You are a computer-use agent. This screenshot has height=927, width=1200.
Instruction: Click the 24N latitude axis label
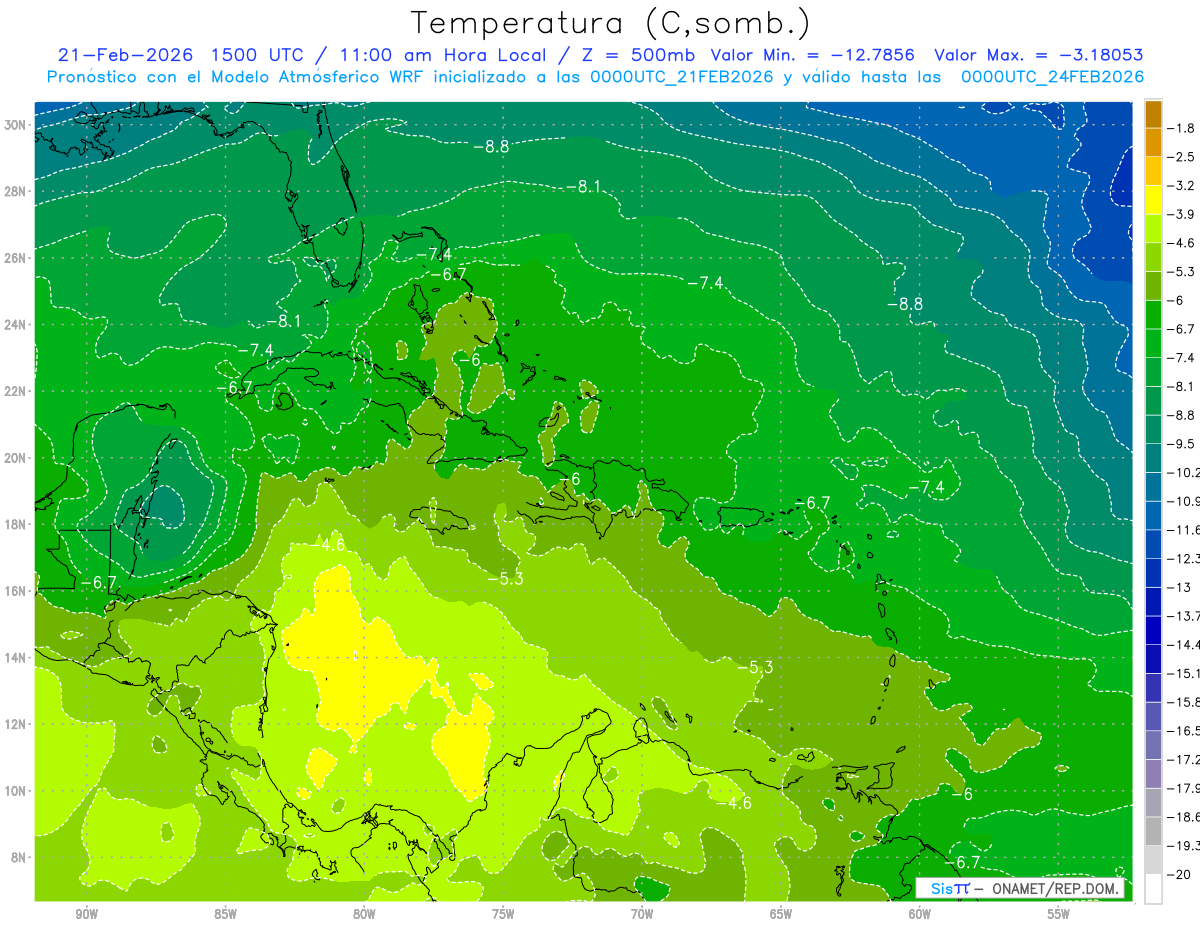point(16,325)
